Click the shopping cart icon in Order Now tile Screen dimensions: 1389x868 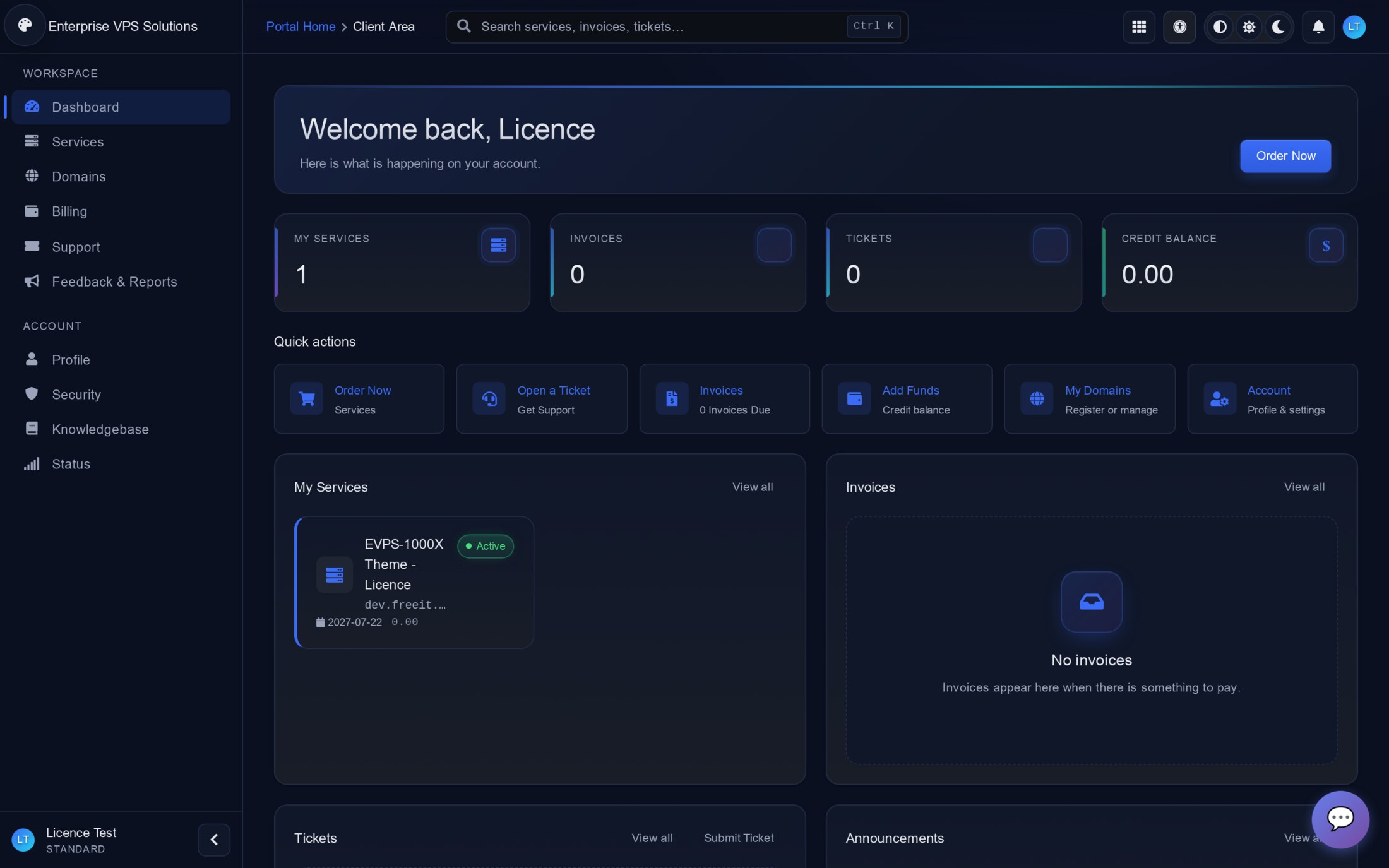coord(307,399)
